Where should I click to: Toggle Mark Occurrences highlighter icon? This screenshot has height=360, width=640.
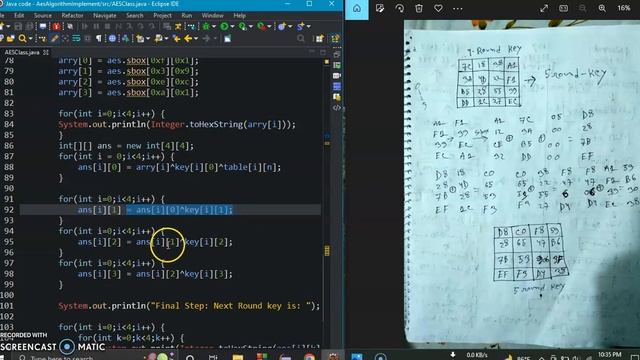[54, 38]
